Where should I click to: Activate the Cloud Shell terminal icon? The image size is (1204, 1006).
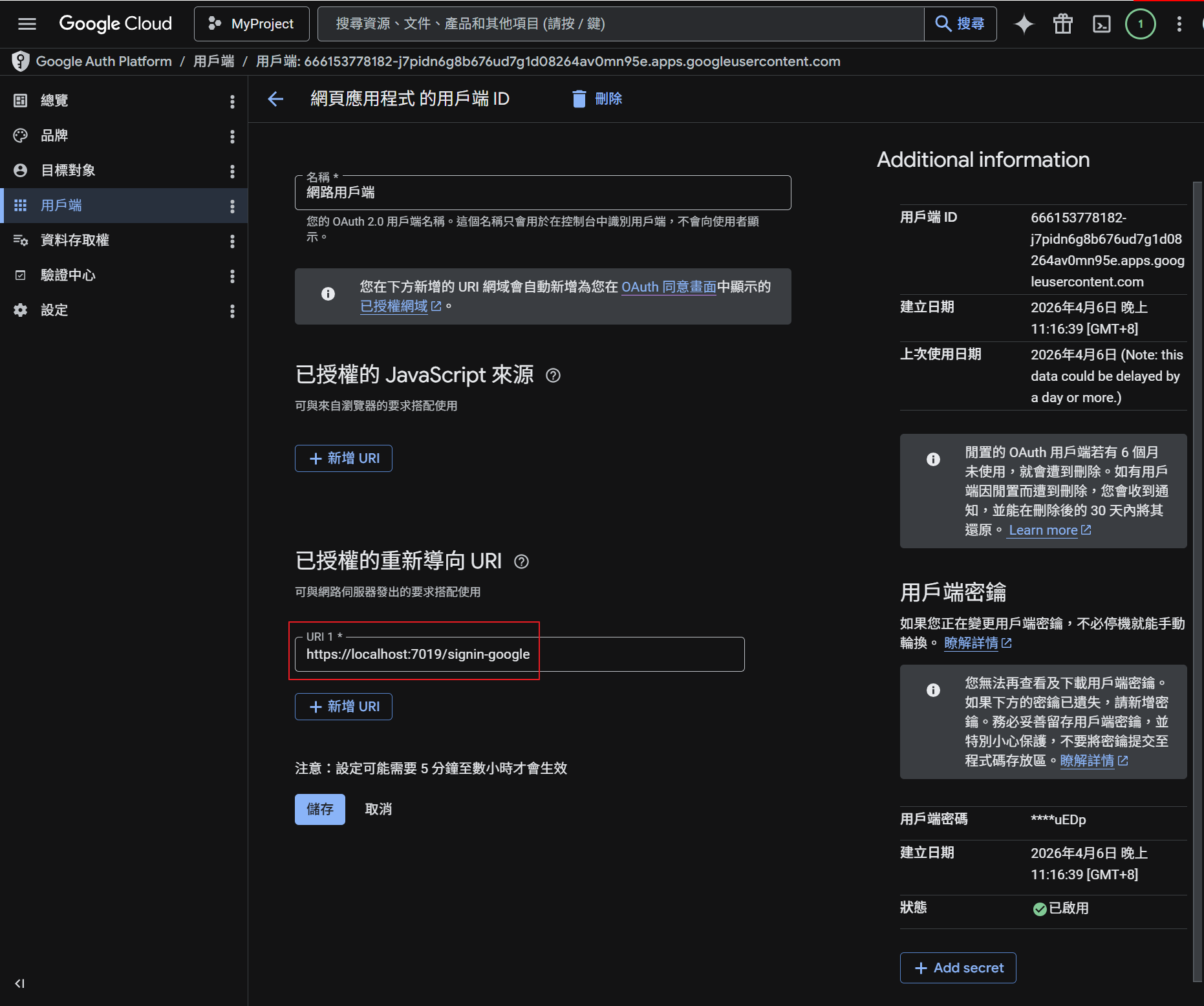(1101, 24)
